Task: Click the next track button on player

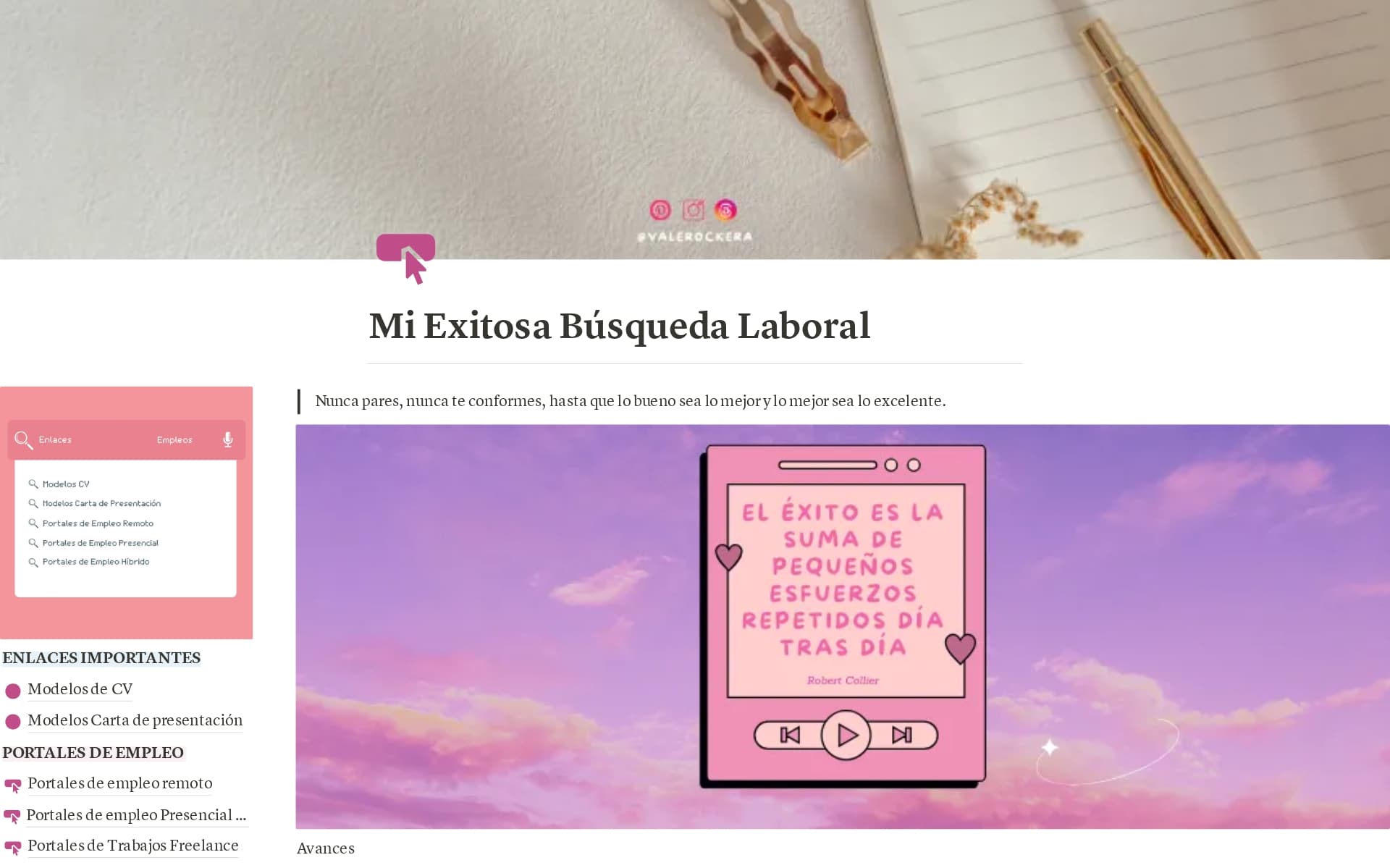Action: [x=902, y=736]
